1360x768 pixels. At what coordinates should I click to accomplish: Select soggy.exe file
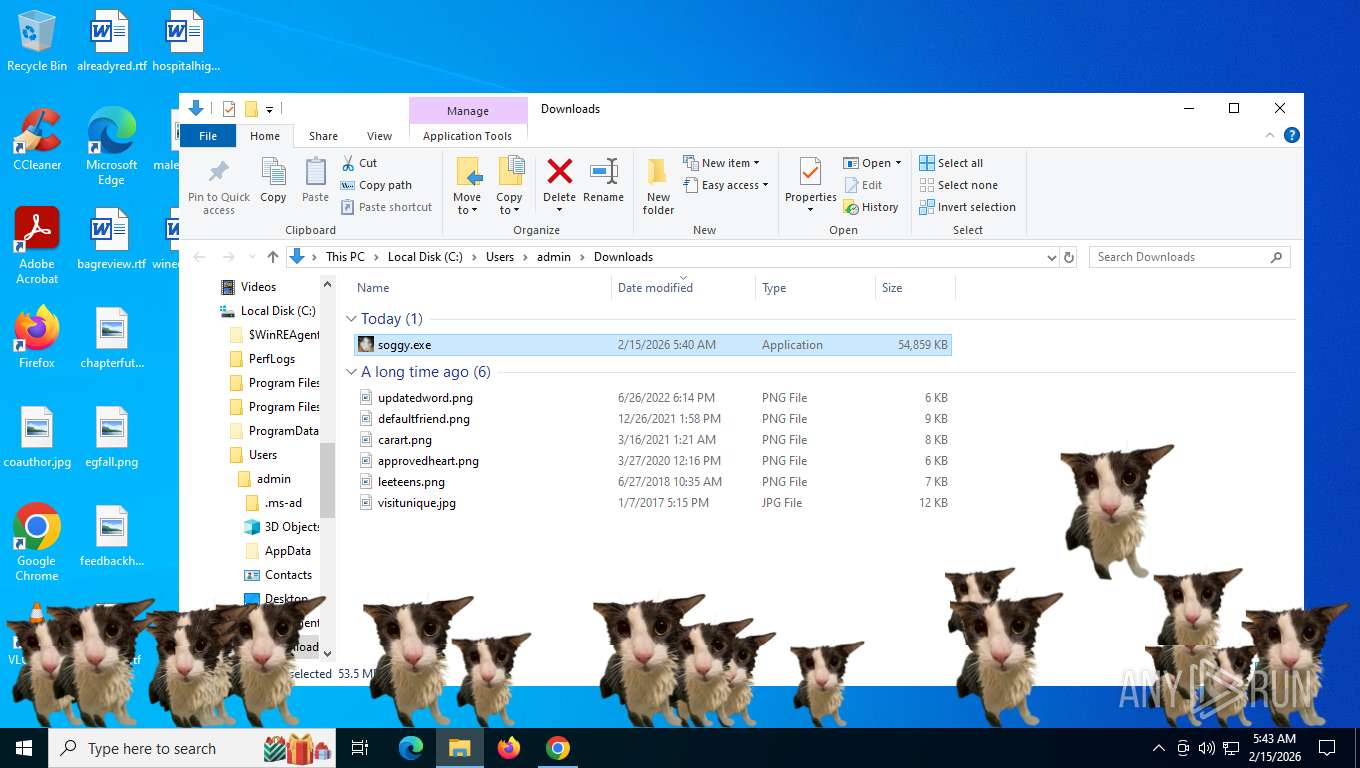click(653, 345)
